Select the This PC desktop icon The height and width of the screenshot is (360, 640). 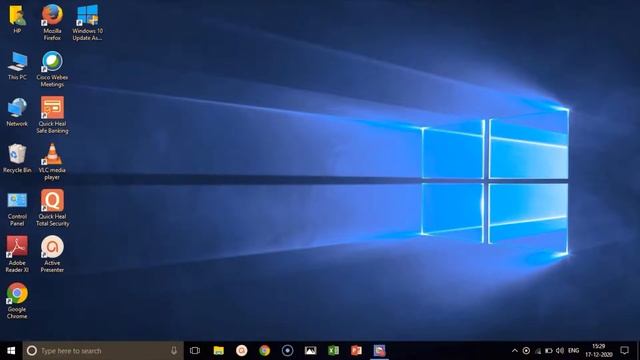point(17,65)
